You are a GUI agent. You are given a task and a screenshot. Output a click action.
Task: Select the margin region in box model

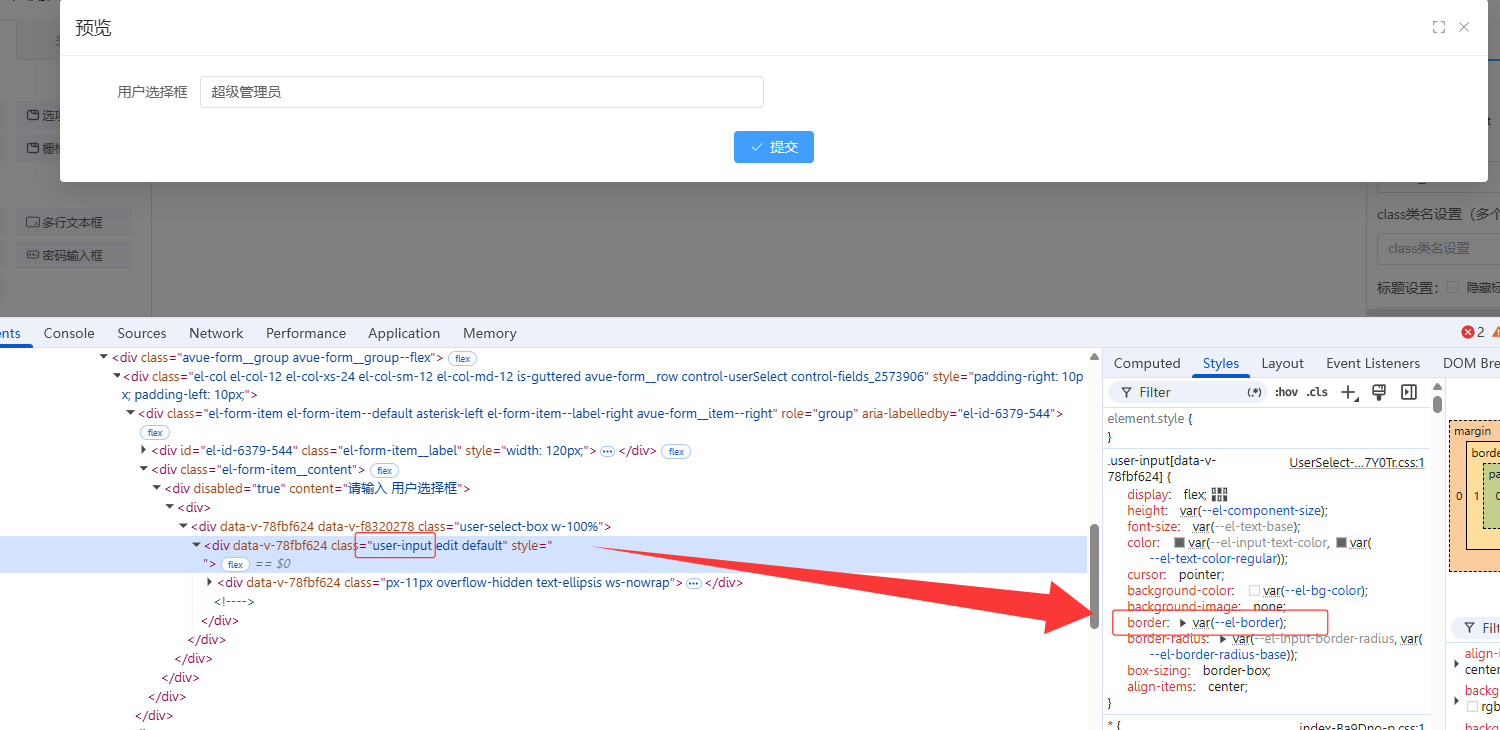pyautogui.click(x=1473, y=432)
